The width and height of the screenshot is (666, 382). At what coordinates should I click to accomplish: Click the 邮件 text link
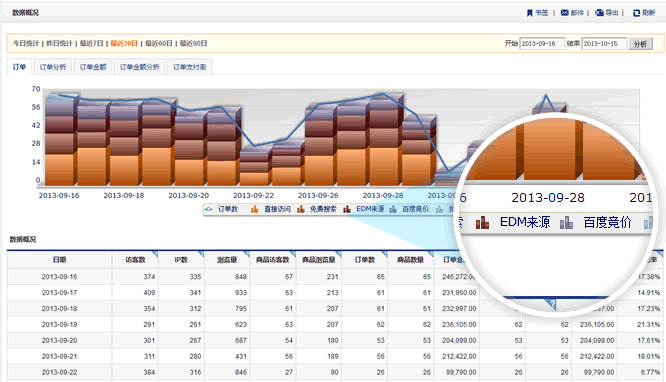click(577, 13)
